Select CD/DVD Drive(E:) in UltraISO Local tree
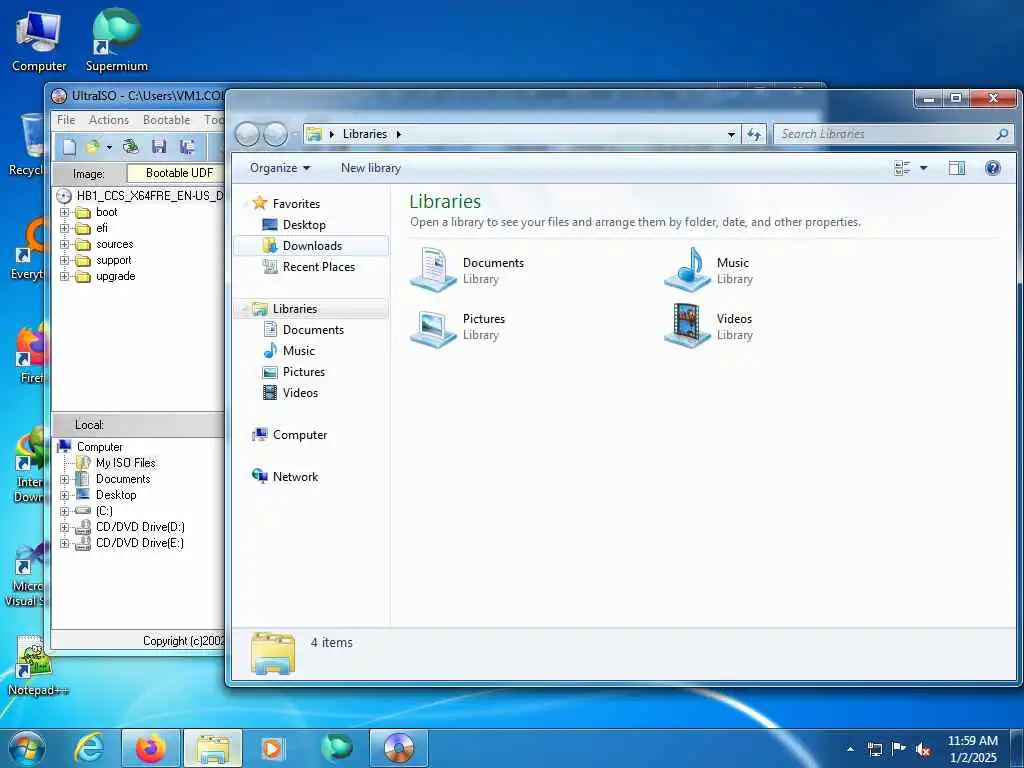The height and width of the screenshot is (768, 1024). click(140, 543)
